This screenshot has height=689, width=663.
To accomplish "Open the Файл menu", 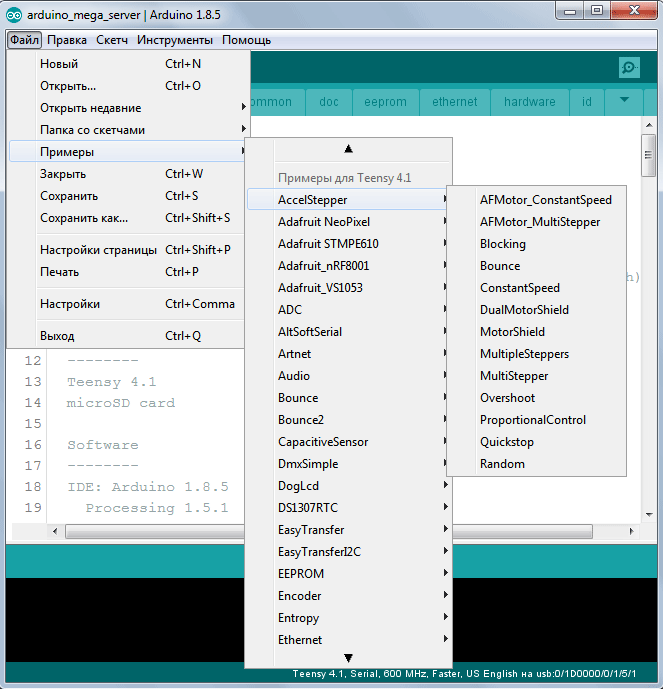I will (x=24, y=40).
